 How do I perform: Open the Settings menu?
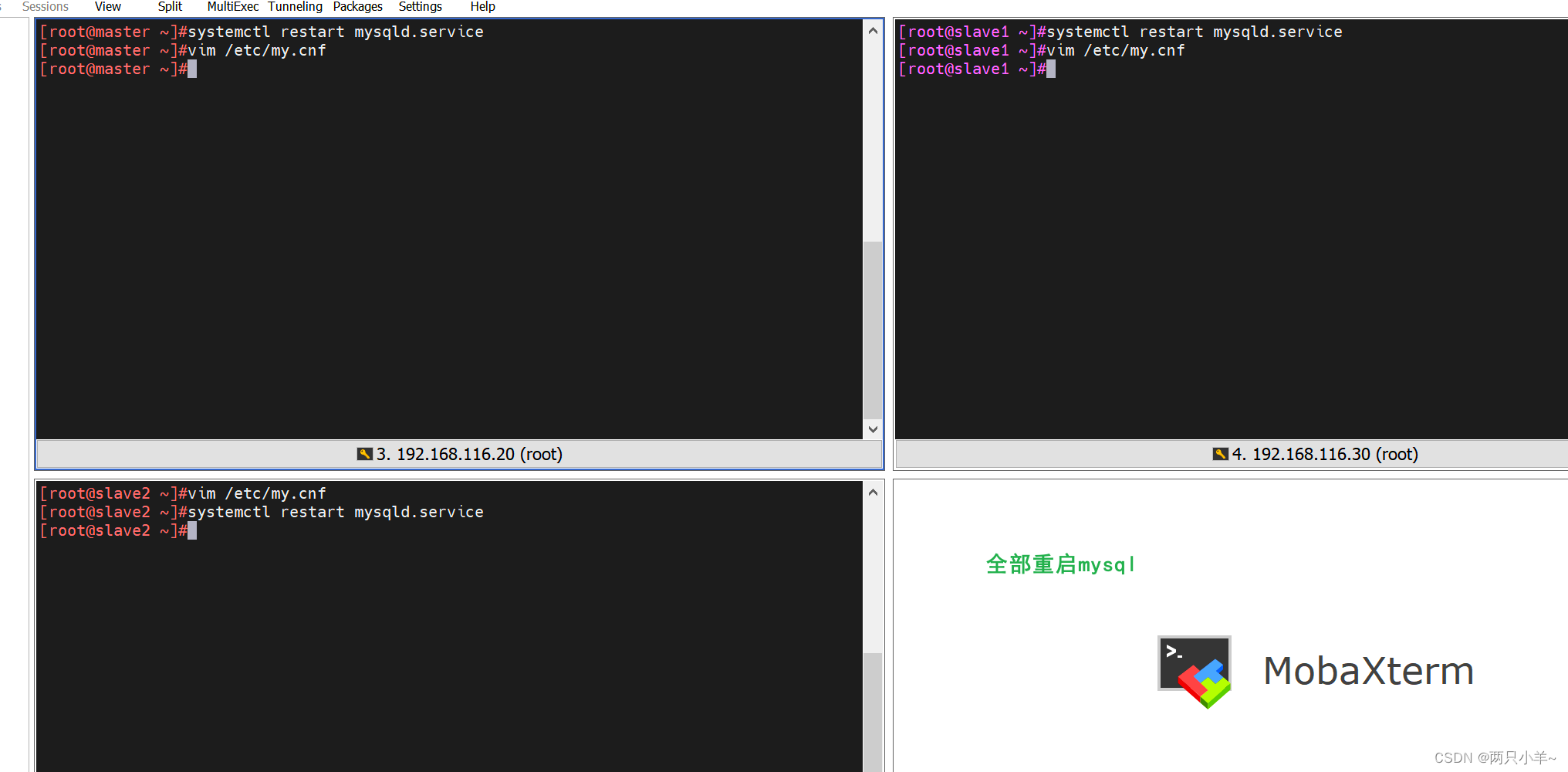[x=420, y=7]
